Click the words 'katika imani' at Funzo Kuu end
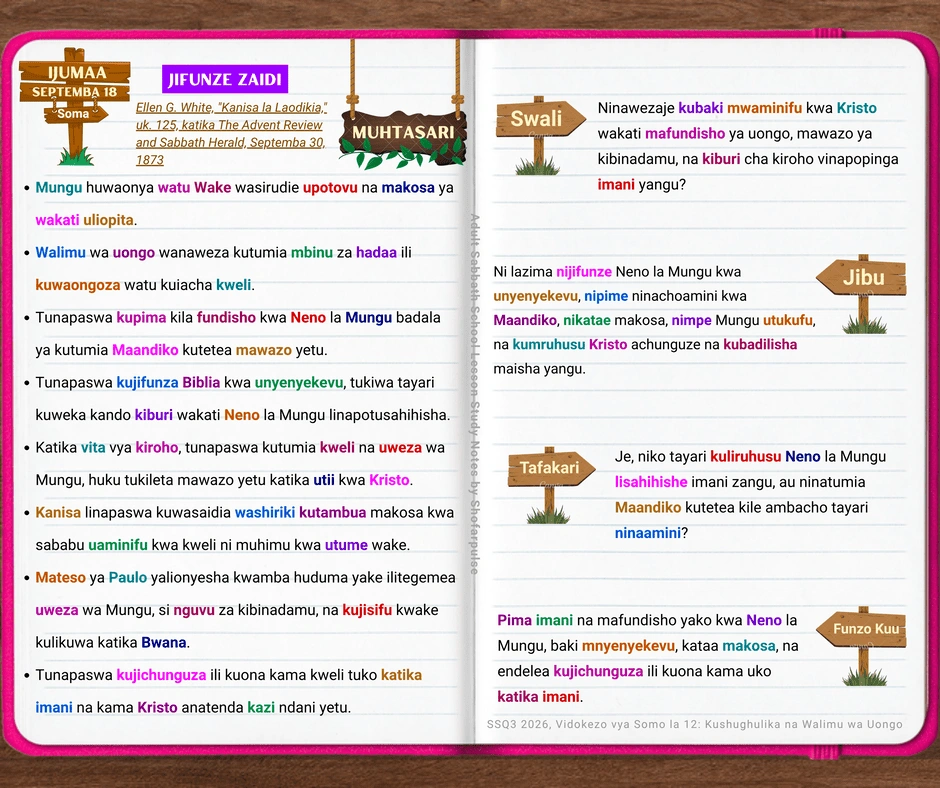Viewport: 940px width, 788px height. click(539, 697)
